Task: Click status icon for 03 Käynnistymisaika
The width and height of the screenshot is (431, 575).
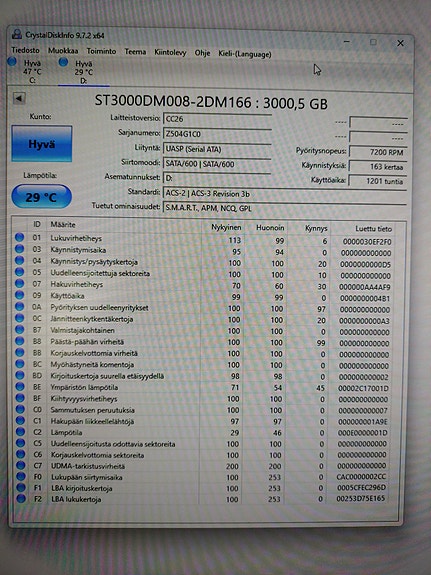Action: [x=19, y=249]
